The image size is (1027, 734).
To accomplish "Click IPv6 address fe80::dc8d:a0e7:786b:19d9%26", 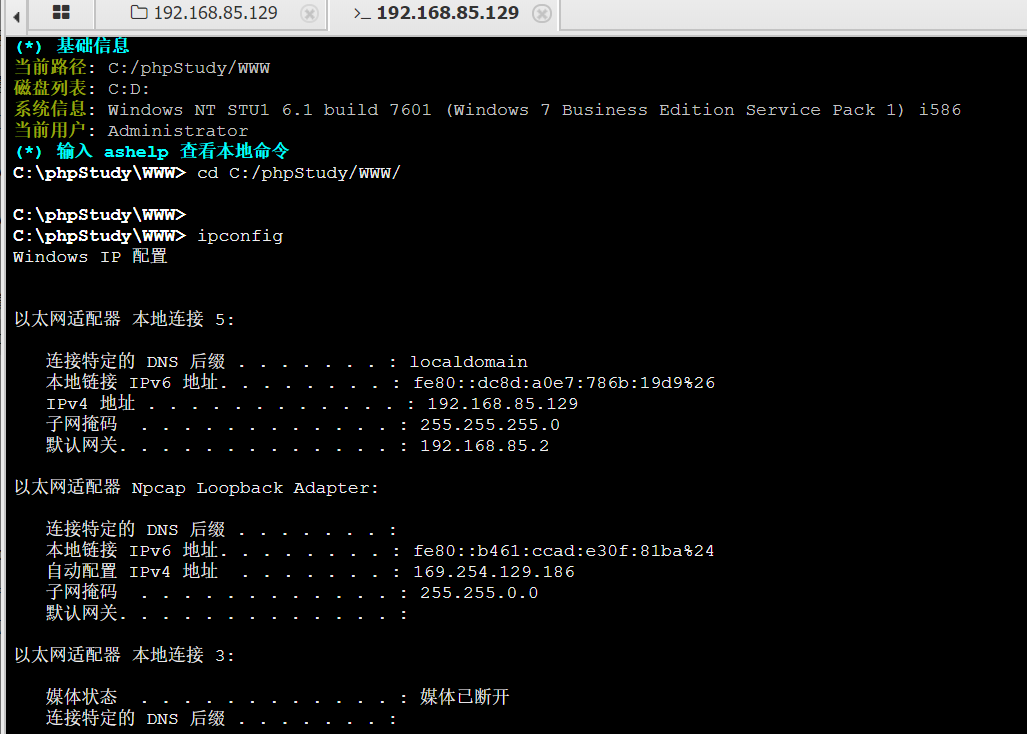I will click(564, 382).
